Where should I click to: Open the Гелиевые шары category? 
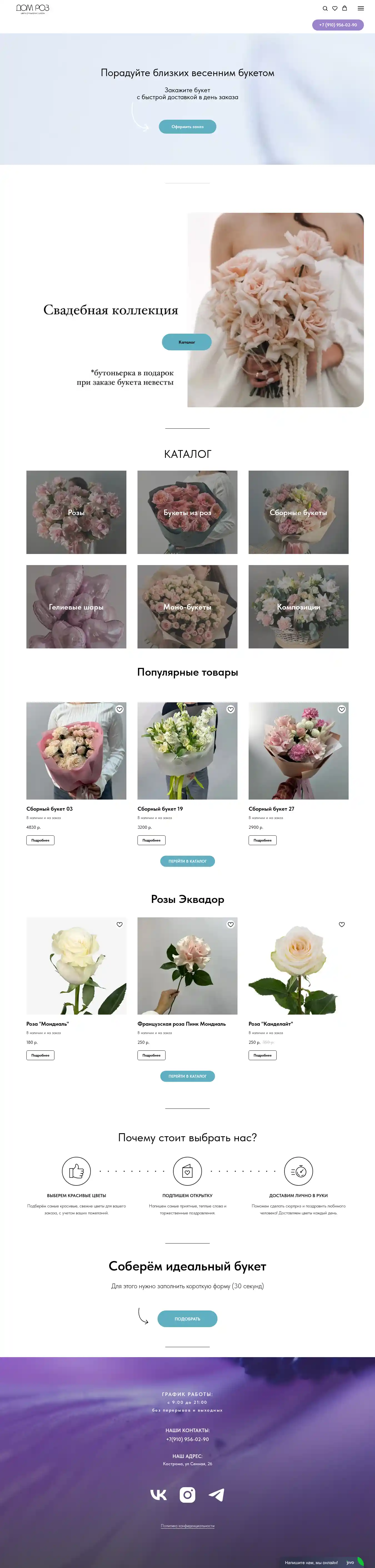point(76,606)
